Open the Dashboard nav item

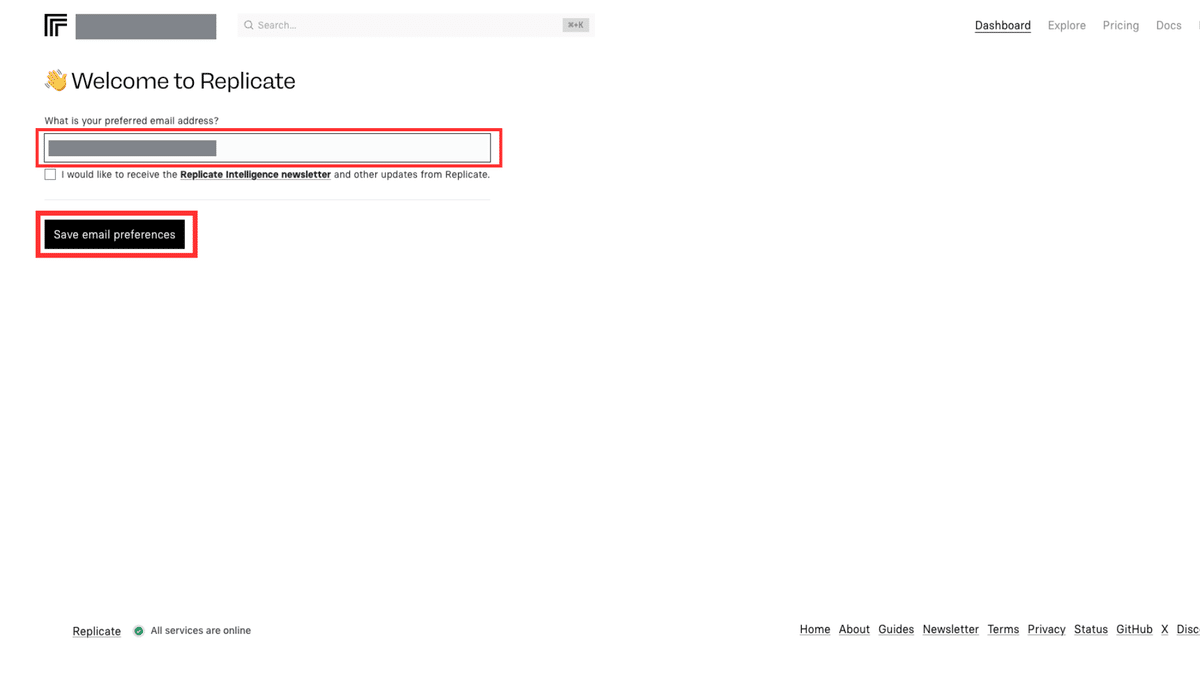coord(1003,26)
